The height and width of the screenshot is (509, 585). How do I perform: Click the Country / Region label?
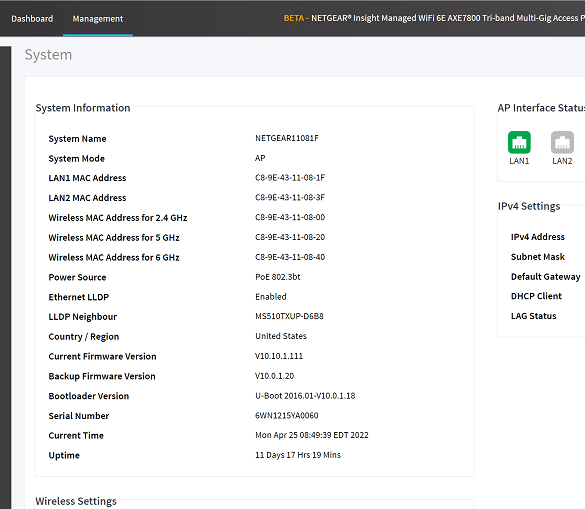84,337
